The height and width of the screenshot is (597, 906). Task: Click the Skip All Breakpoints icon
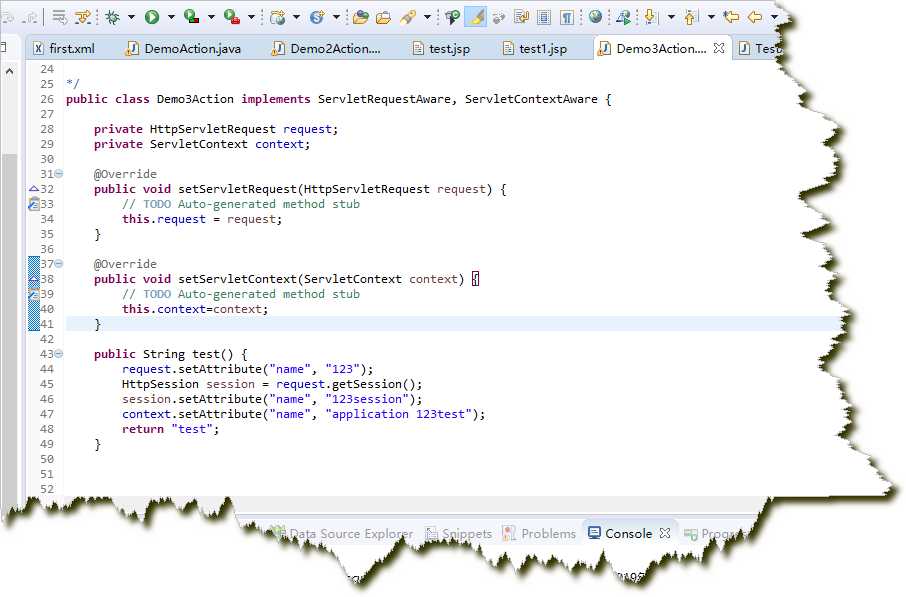pyautogui.click(x=499, y=17)
